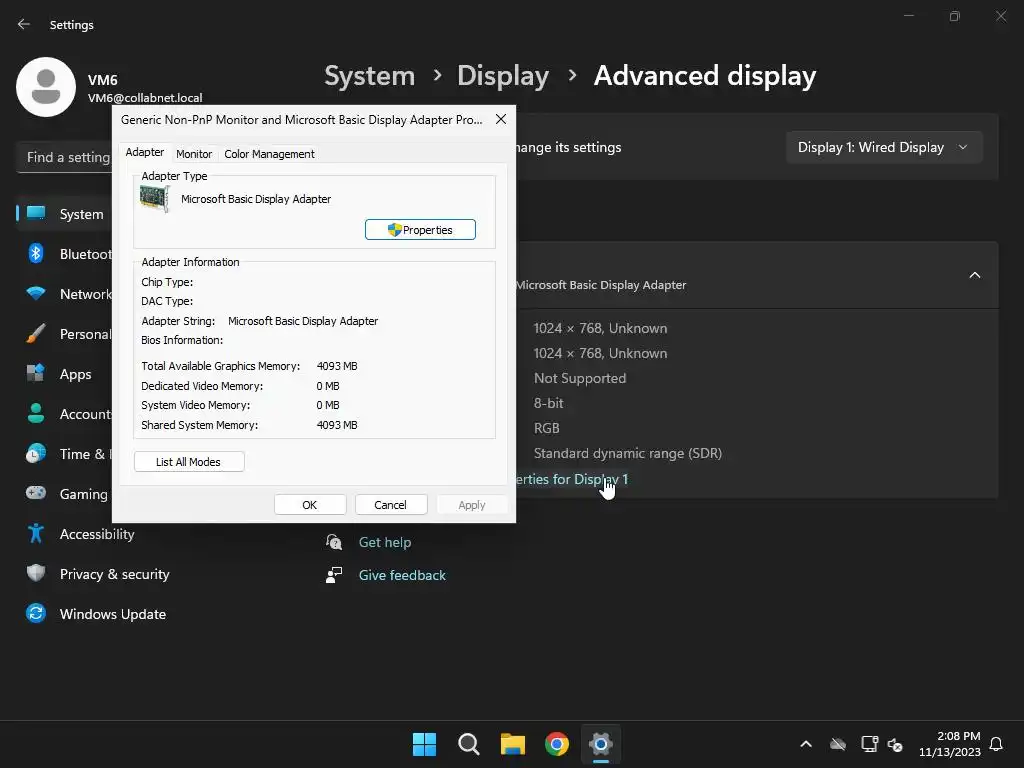The width and height of the screenshot is (1024, 768).
Task: Go to Display in the breadcrumb
Action: click(503, 76)
